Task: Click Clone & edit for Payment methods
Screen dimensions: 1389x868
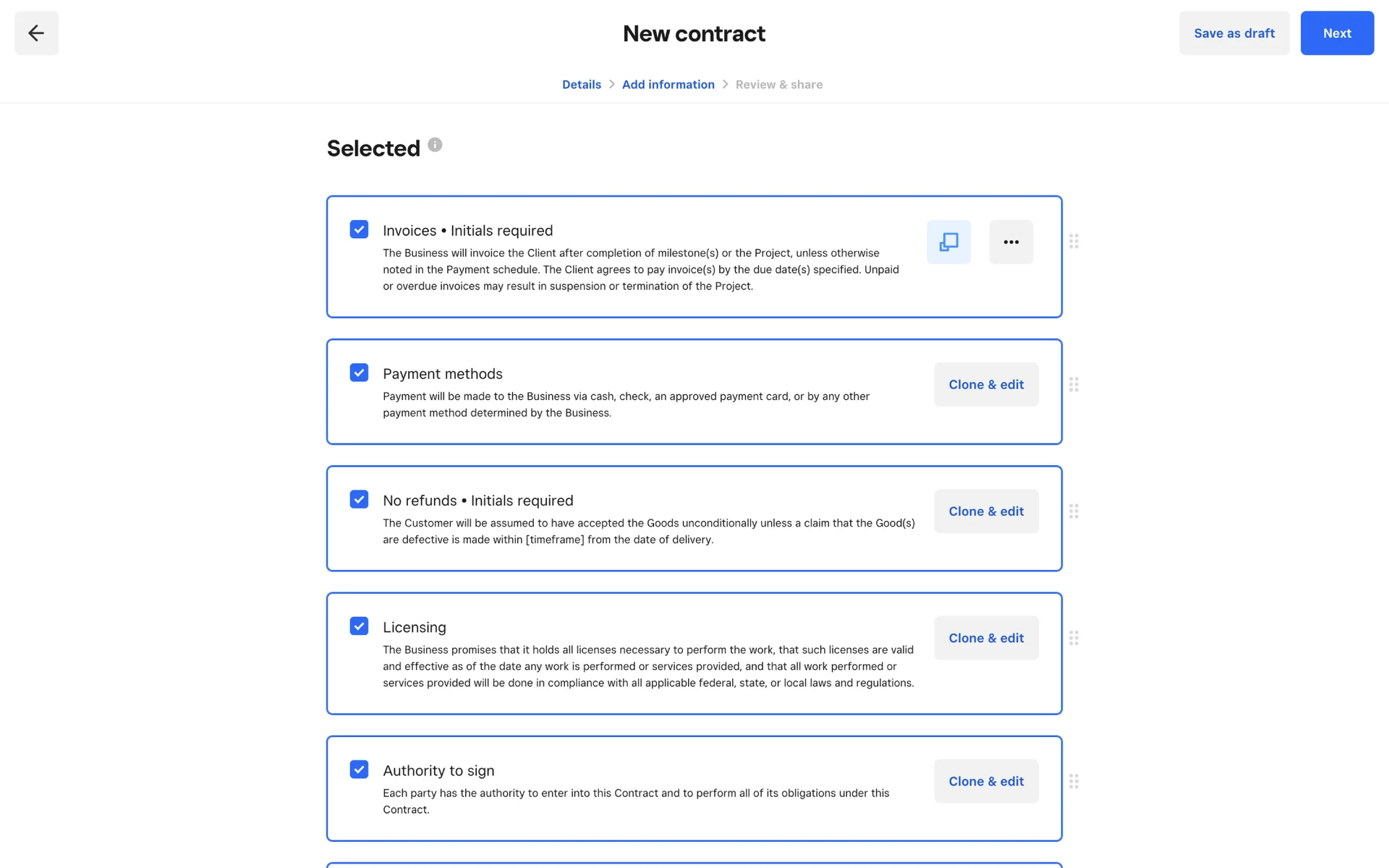Action: click(x=985, y=385)
